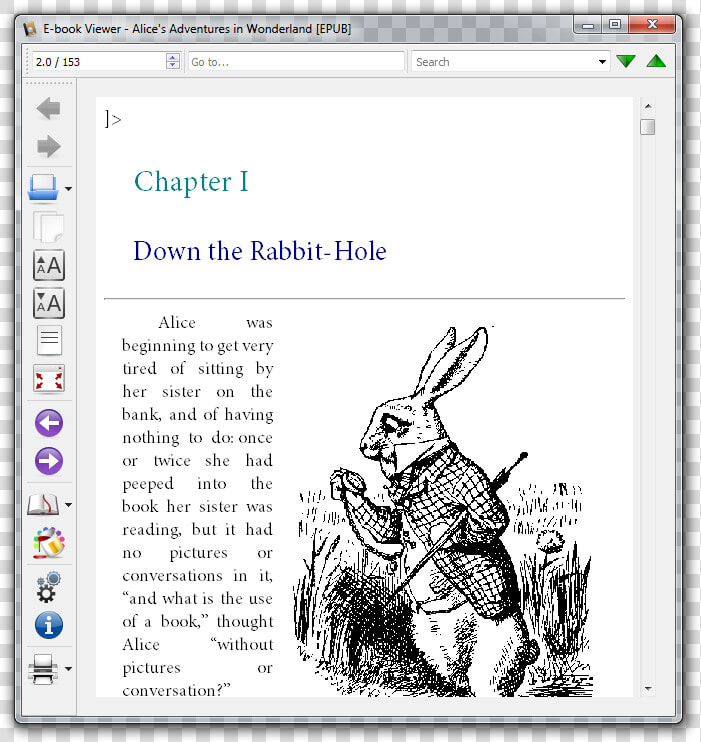Open the recent ebooks dropdown arrow
The width and height of the screenshot is (701, 742).
69,189
